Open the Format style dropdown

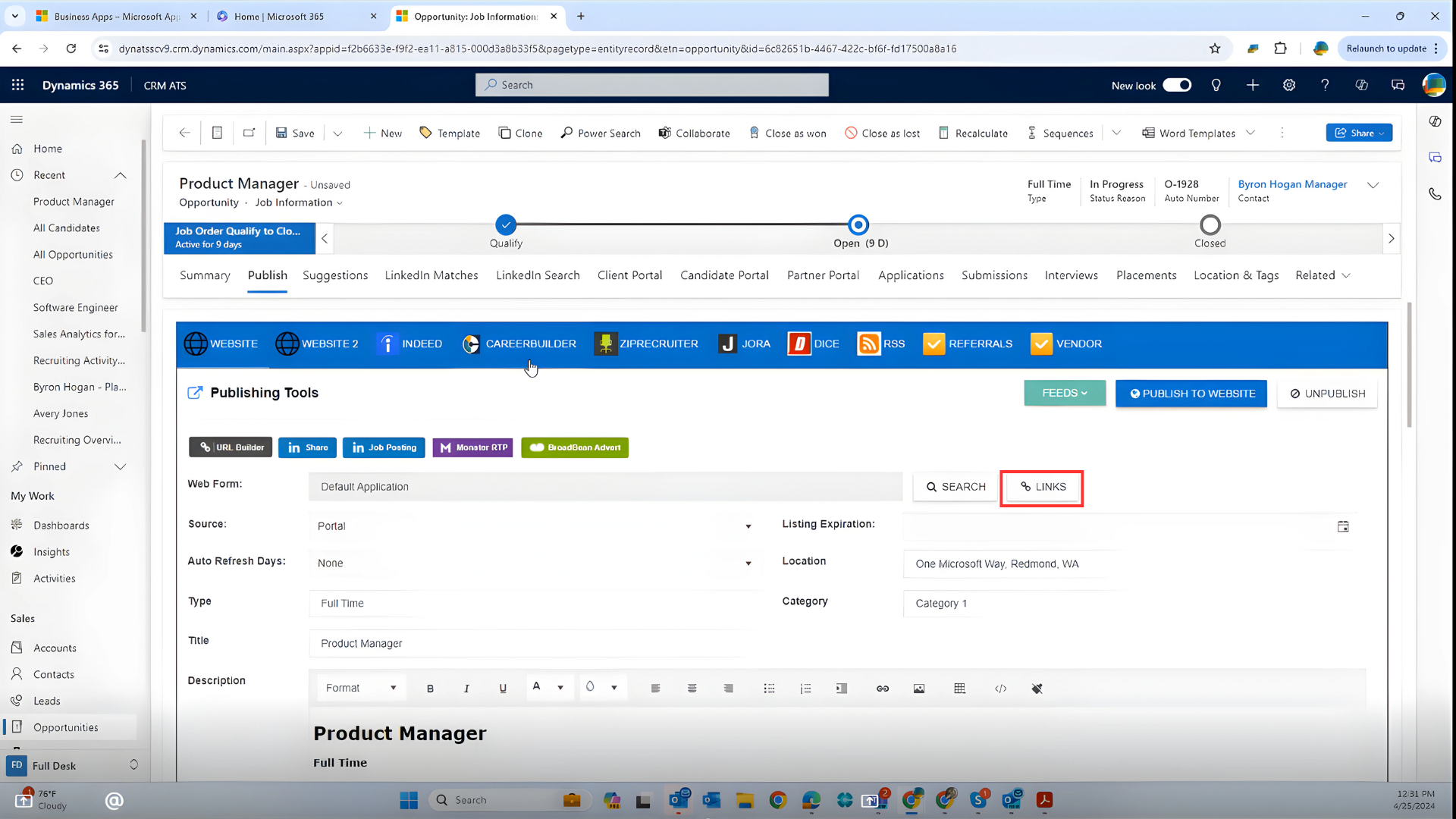pos(361,688)
